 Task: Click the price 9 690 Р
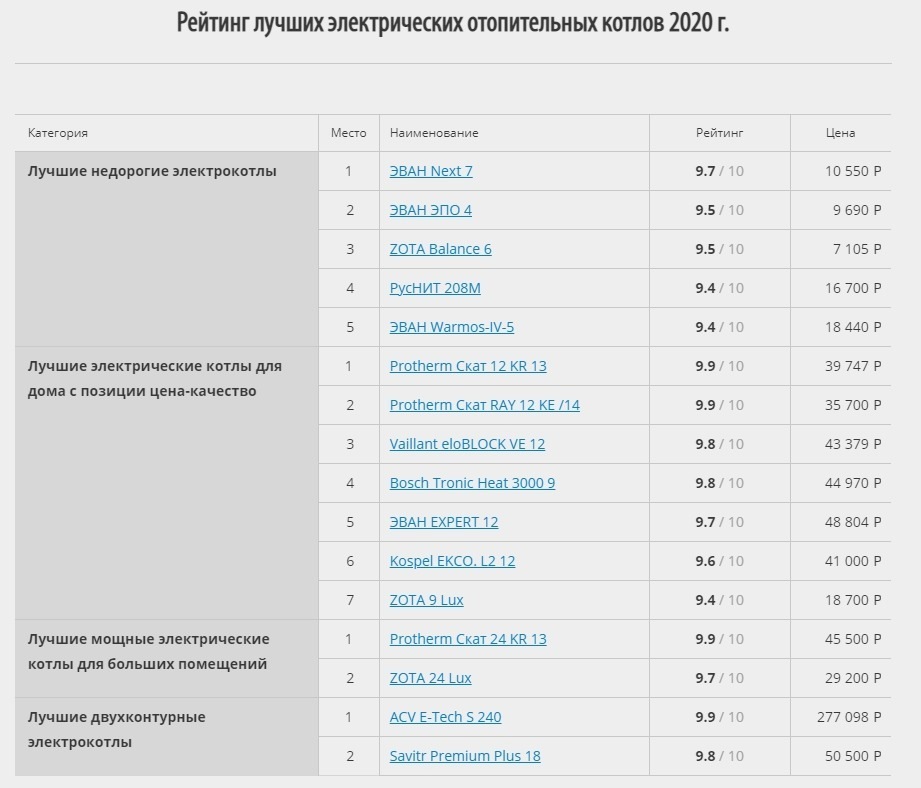pyautogui.click(x=857, y=210)
